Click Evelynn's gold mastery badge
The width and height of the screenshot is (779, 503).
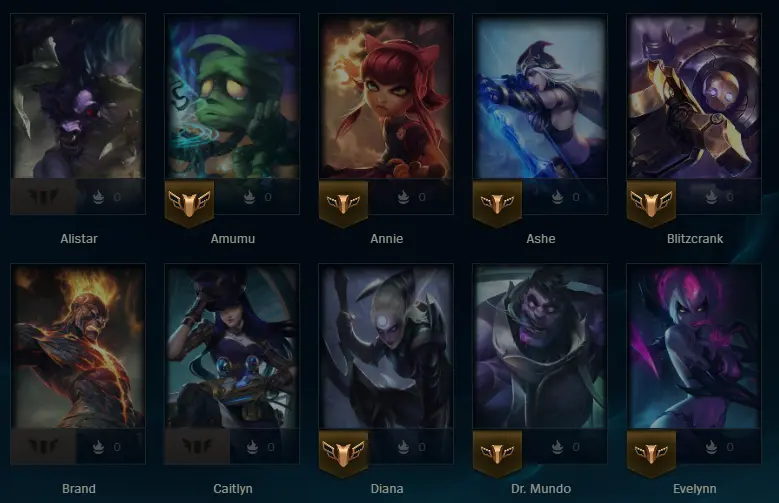point(651,453)
